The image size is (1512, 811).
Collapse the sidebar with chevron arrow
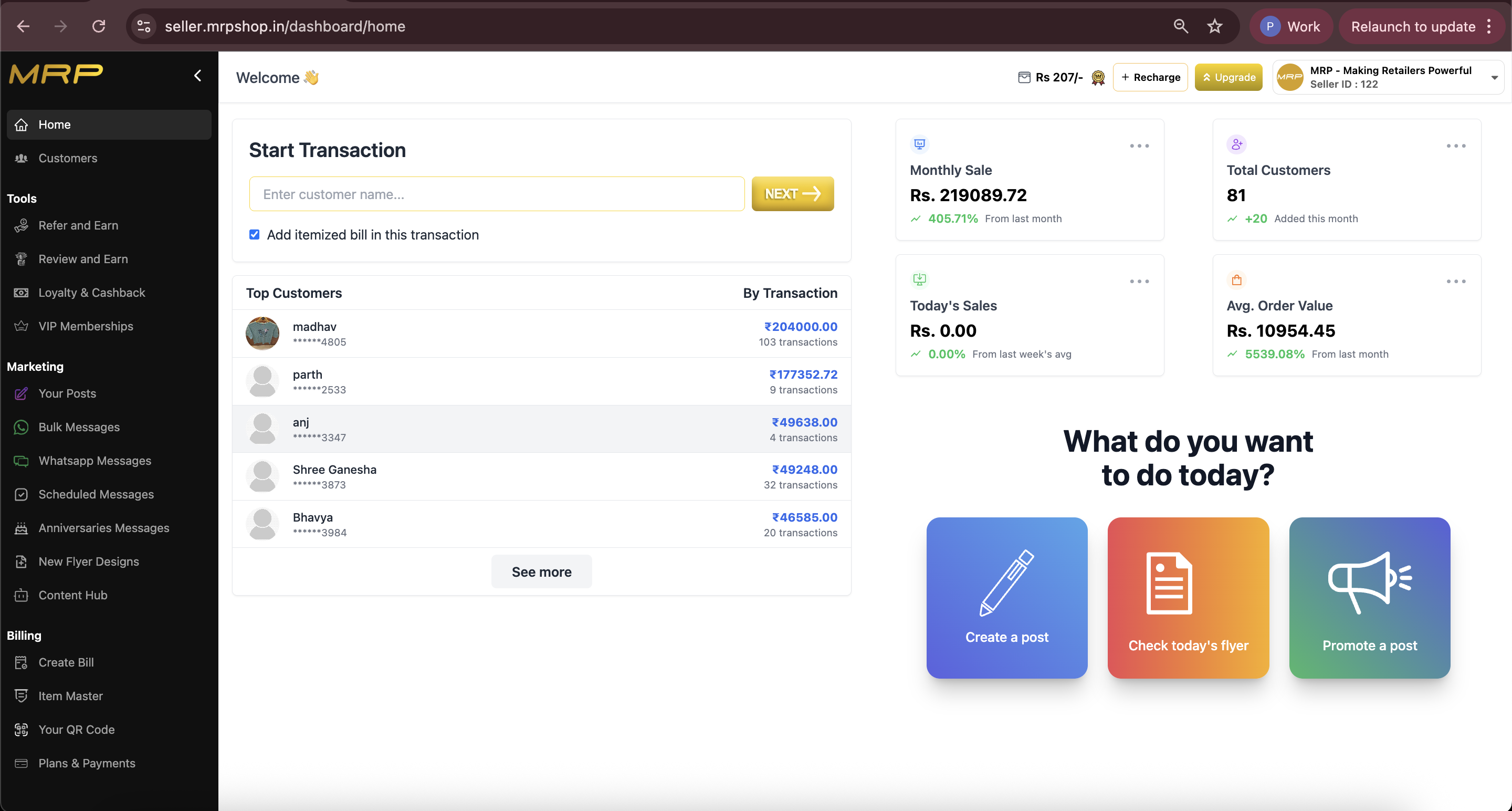[198, 75]
